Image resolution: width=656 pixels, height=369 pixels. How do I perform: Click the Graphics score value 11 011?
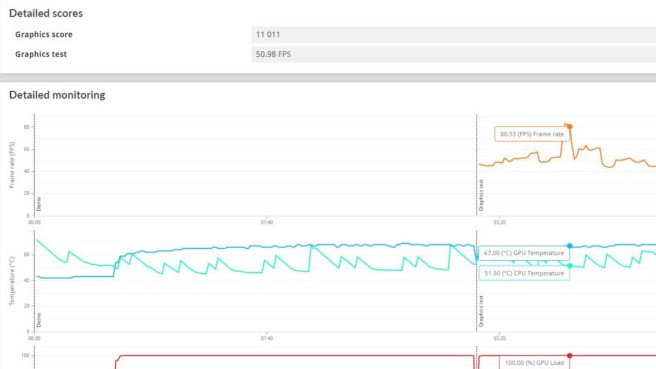click(268, 34)
